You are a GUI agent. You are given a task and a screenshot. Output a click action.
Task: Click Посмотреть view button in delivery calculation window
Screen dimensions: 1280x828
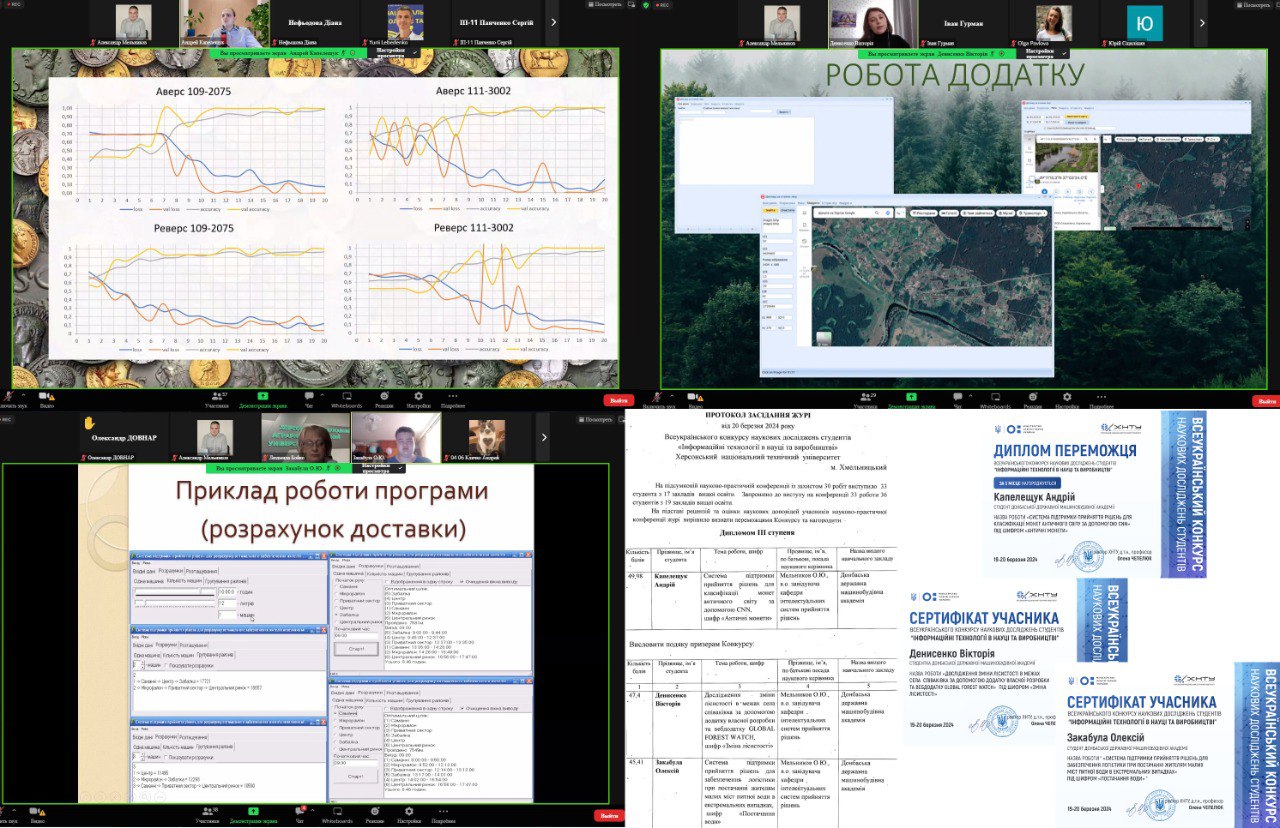594,419
